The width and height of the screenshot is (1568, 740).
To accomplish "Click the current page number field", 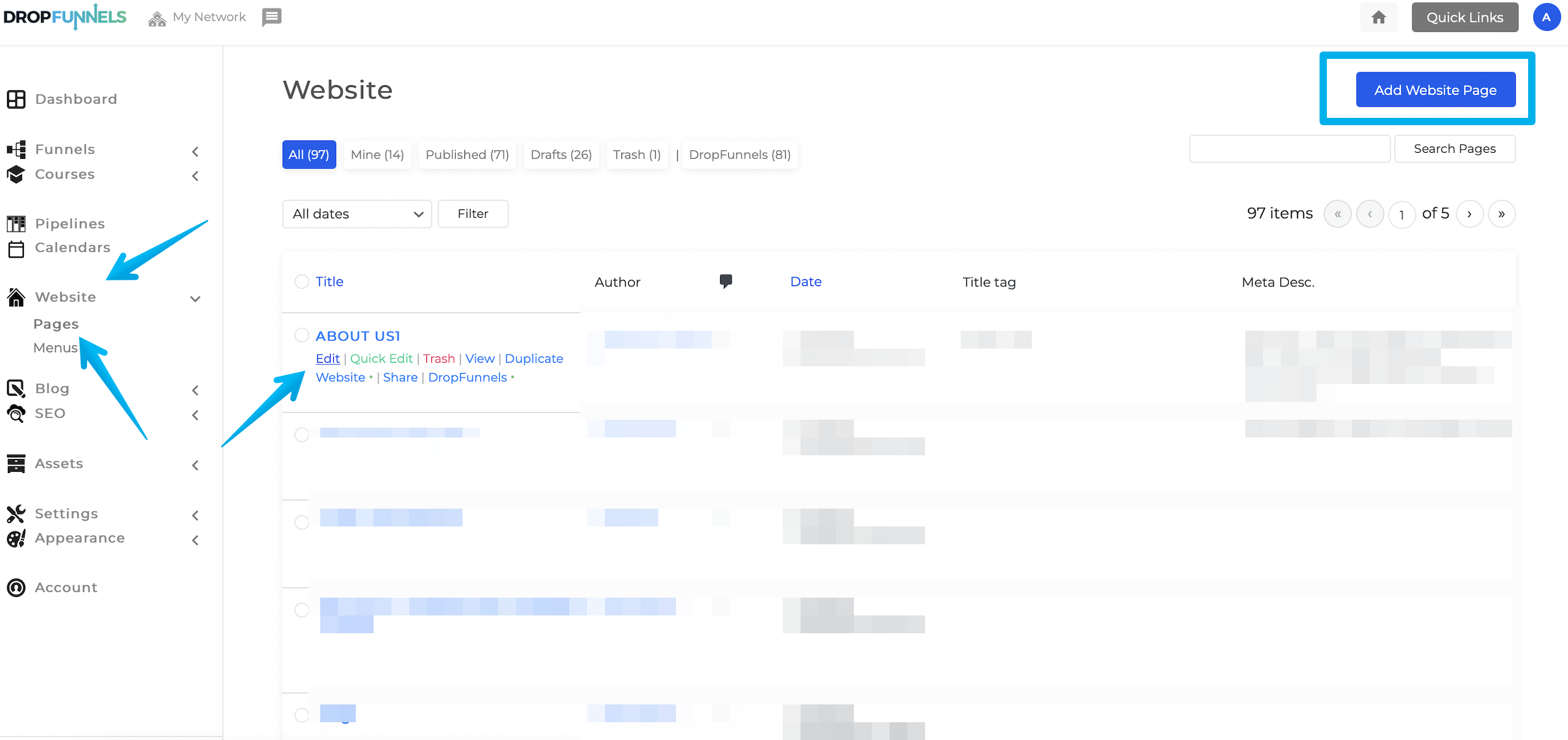I will 1402,215.
